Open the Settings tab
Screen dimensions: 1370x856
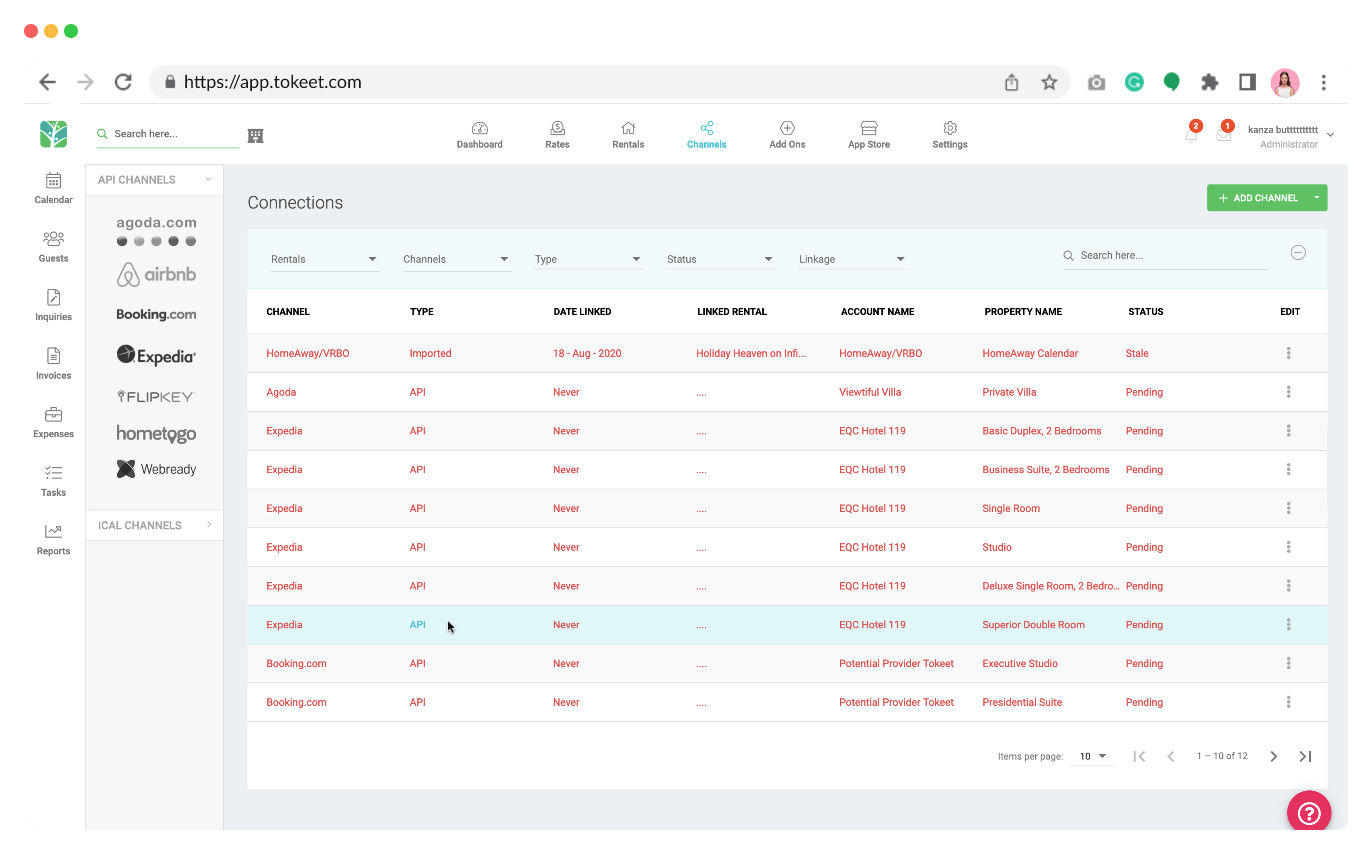tap(950, 135)
